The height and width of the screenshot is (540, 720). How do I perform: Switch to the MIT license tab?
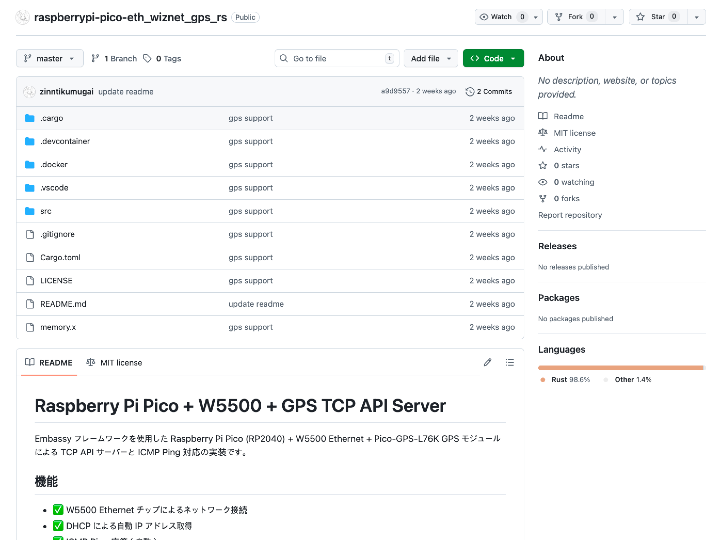[114, 362]
